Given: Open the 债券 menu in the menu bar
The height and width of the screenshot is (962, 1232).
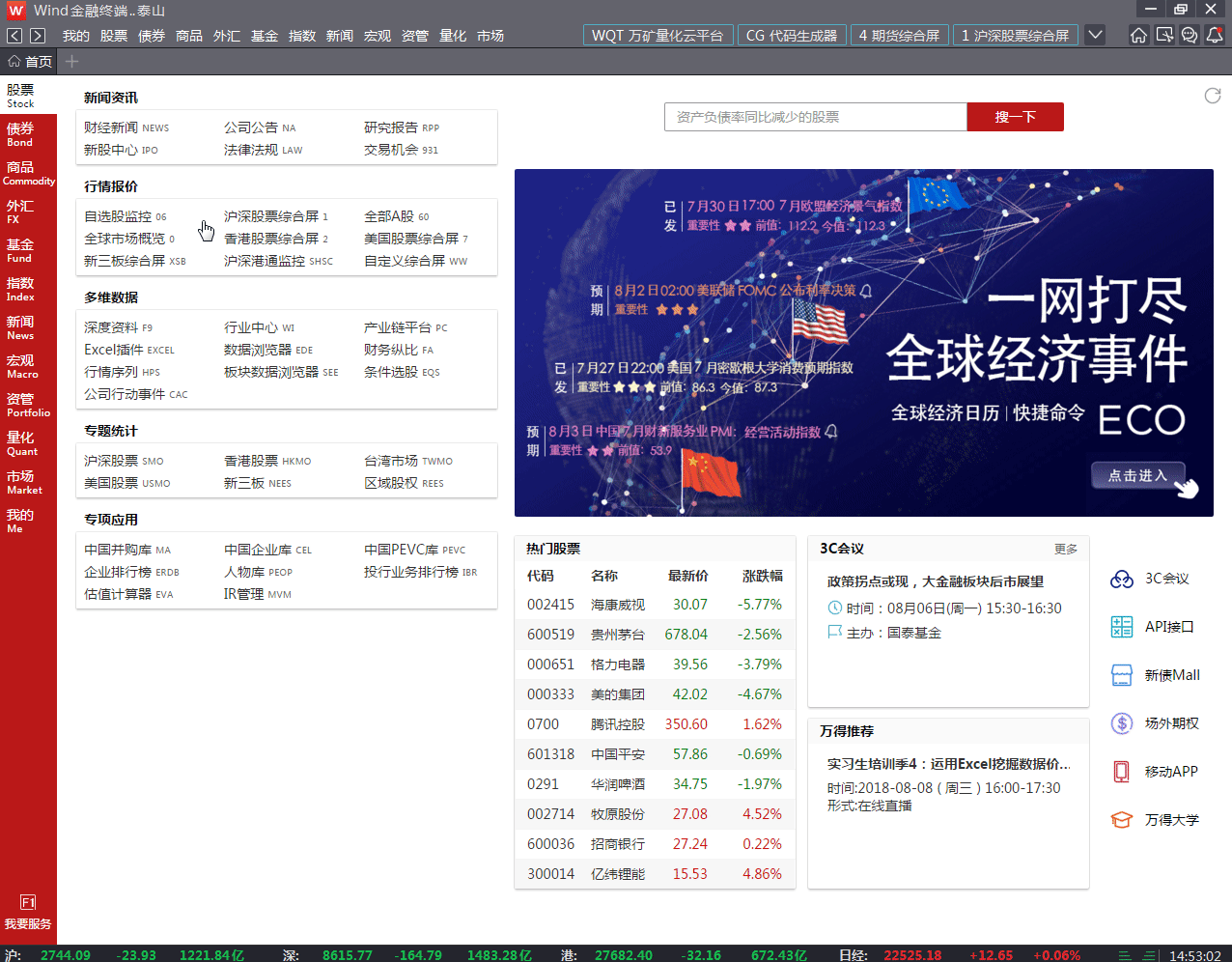Looking at the screenshot, I should (152, 36).
